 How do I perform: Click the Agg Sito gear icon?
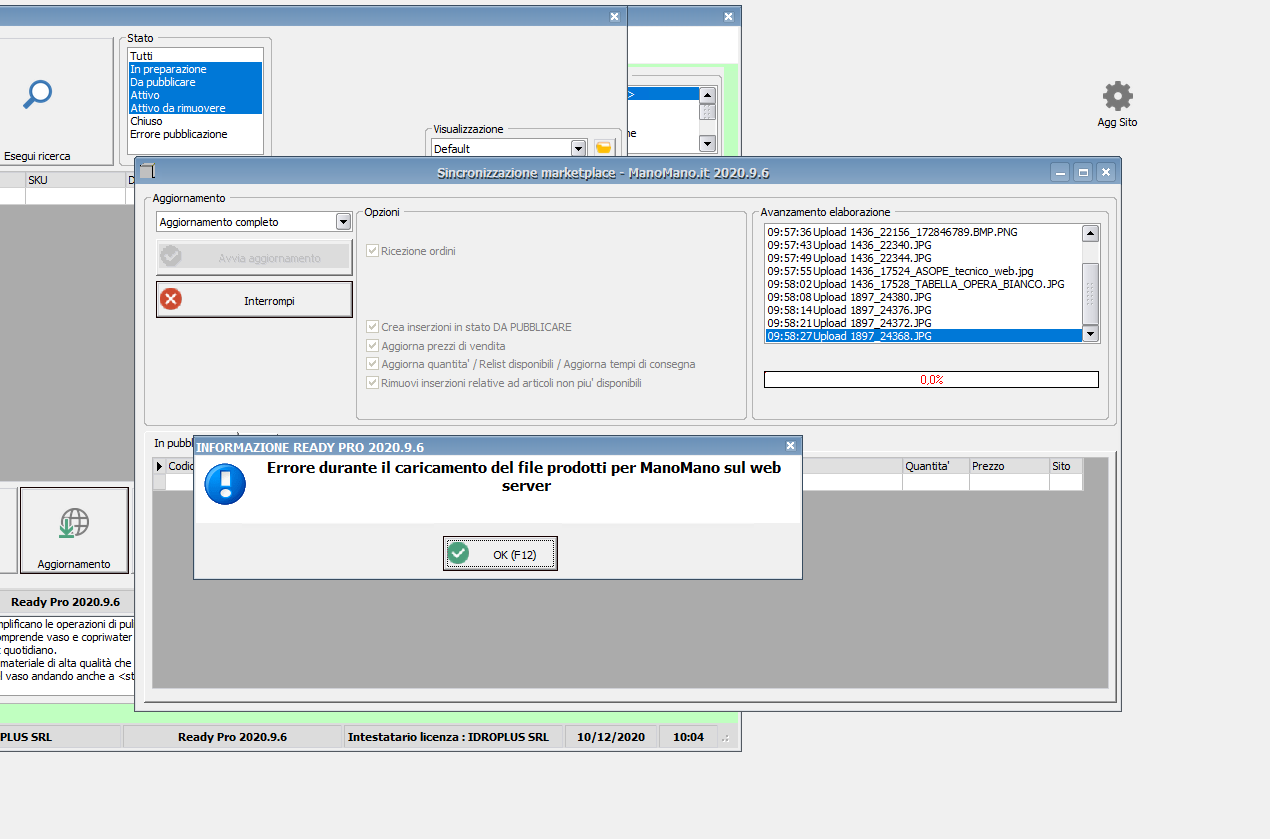[x=1117, y=96]
